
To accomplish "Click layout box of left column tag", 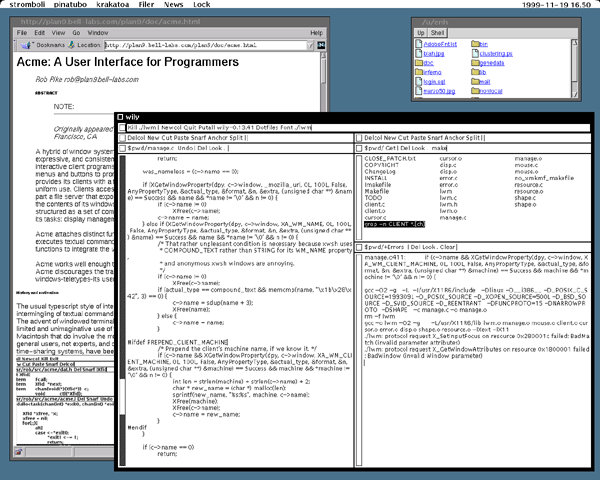I will pos(122,138).
